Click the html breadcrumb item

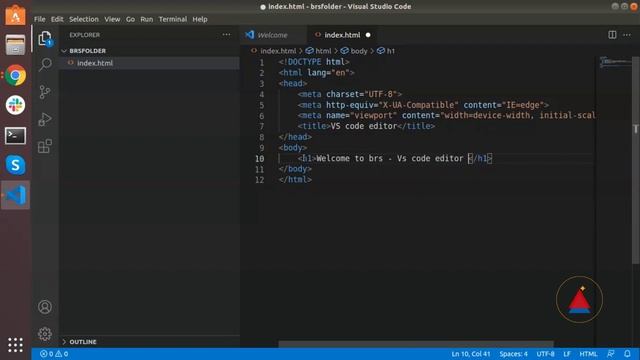[319, 51]
